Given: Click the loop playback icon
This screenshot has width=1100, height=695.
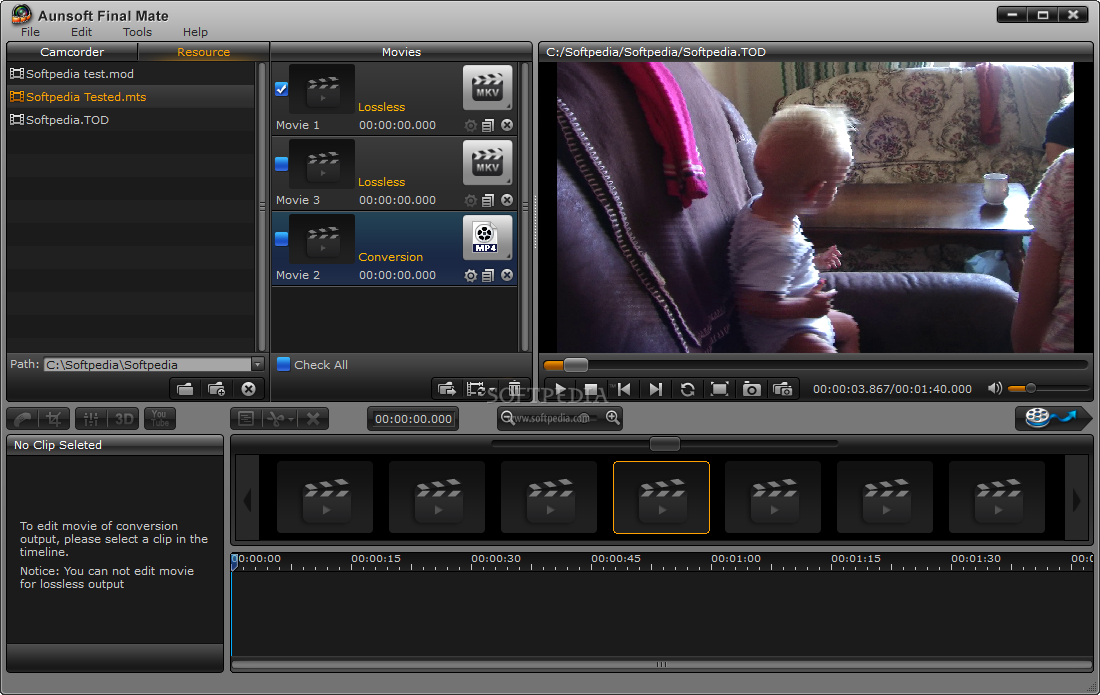Looking at the screenshot, I should coord(687,389).
